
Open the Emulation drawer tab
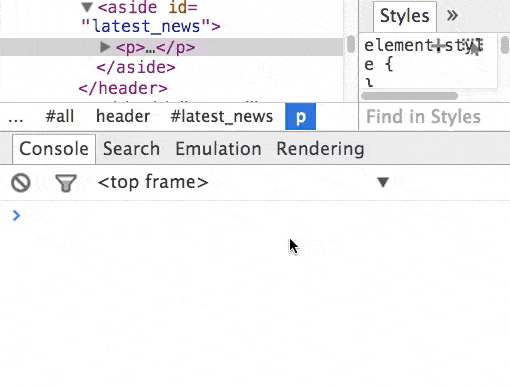pos(218,149)
